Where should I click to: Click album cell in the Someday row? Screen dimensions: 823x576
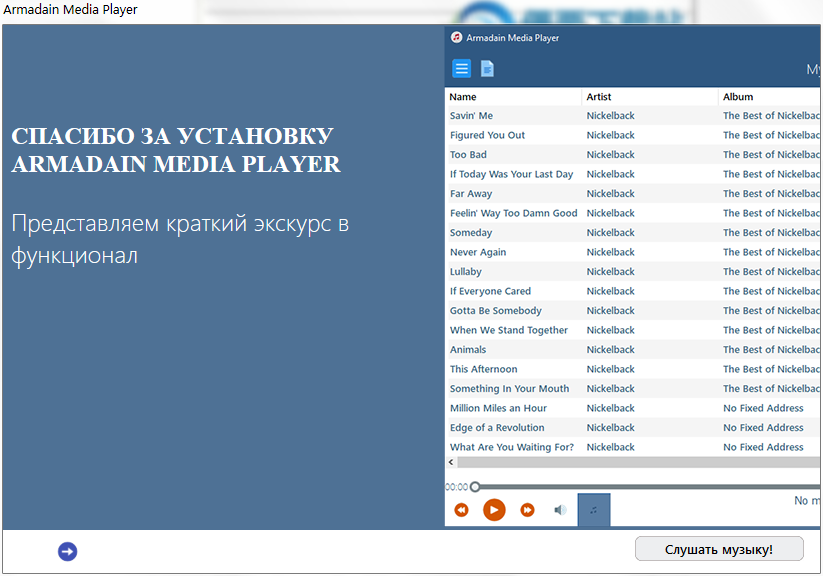point(771,233)
